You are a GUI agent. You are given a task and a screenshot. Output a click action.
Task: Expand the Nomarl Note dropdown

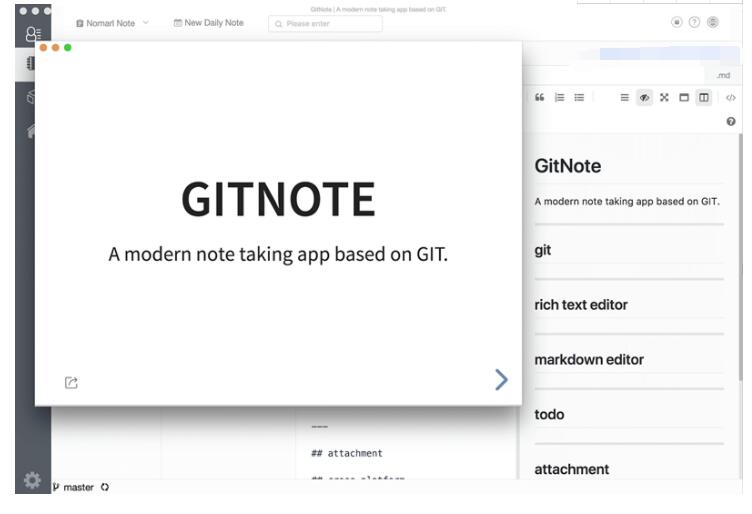coord(112,23)
